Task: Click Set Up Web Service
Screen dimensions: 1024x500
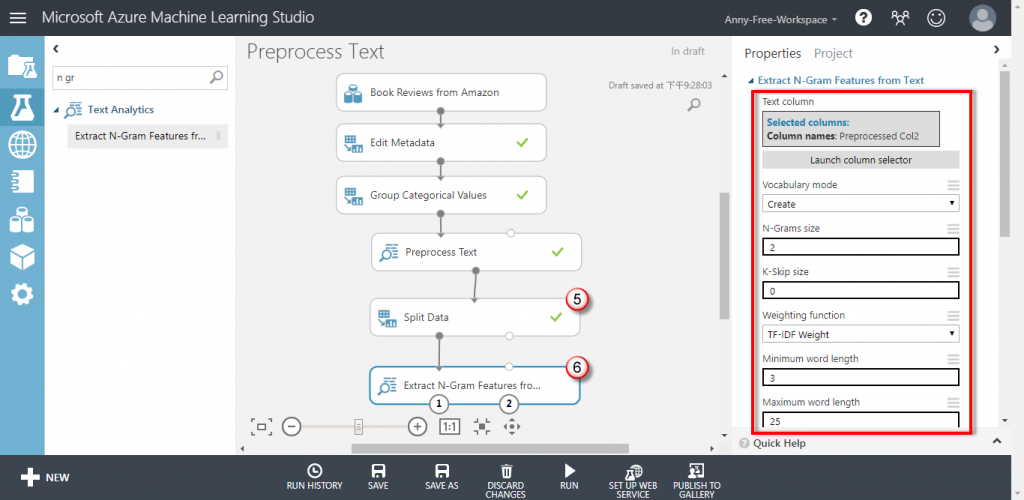Action: tap(633, 481)
